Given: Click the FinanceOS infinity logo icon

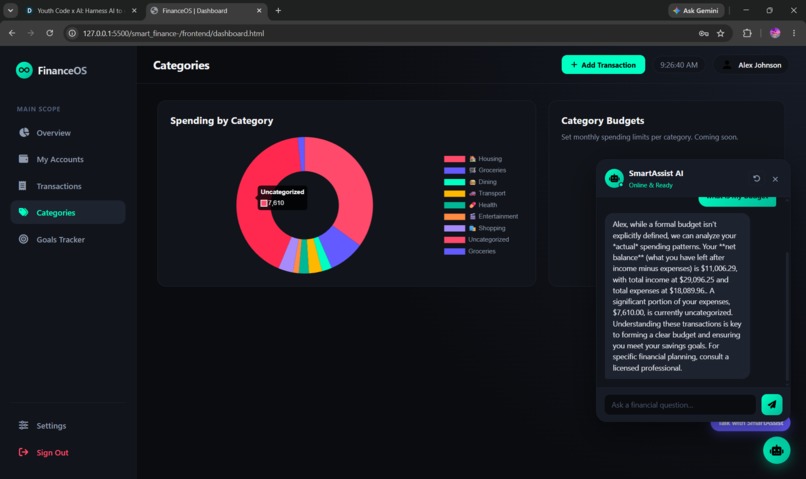Looking at the screenshot, I should click(x=24, y=70).
